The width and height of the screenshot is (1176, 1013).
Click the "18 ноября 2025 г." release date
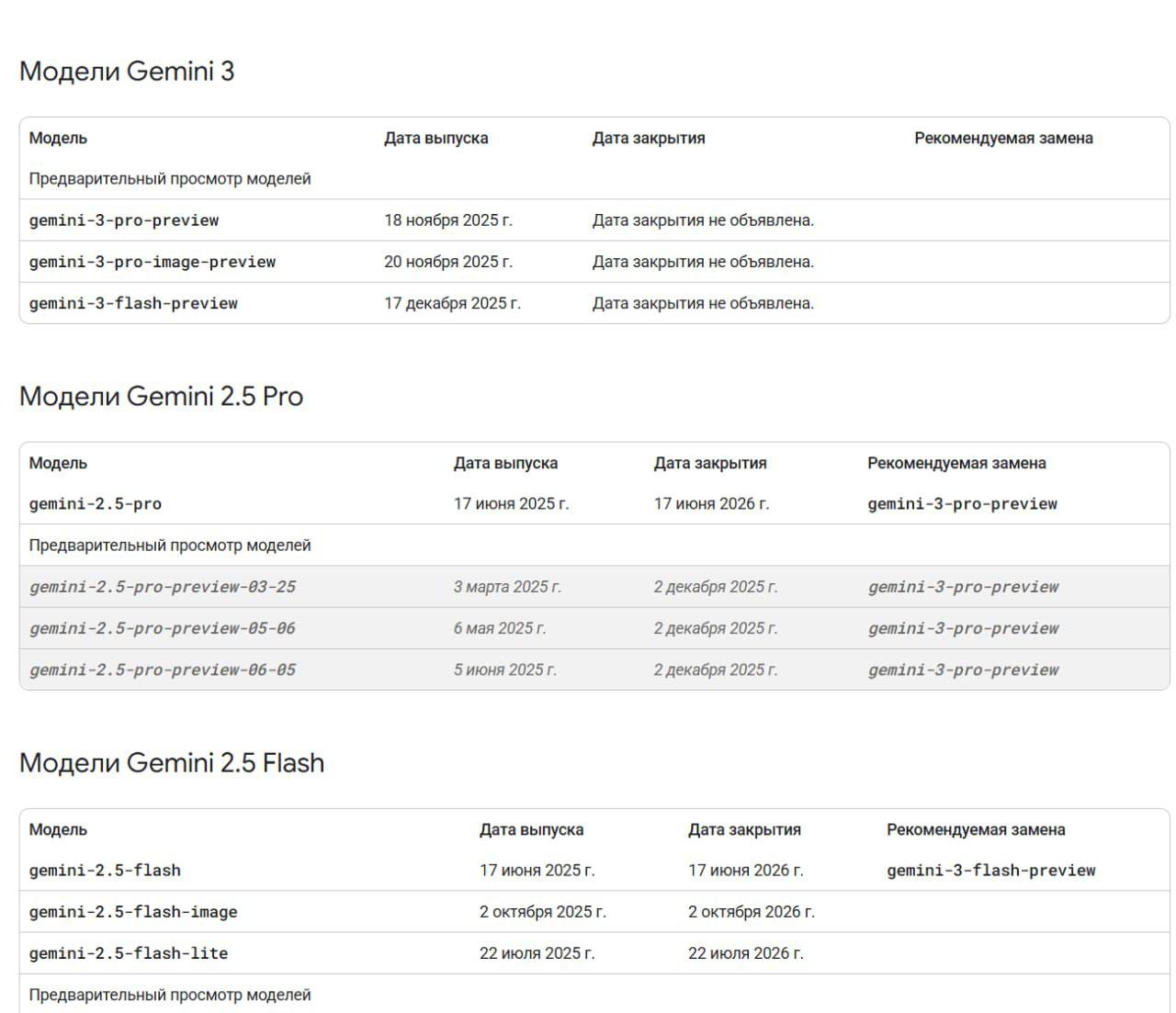click(448, 220)
